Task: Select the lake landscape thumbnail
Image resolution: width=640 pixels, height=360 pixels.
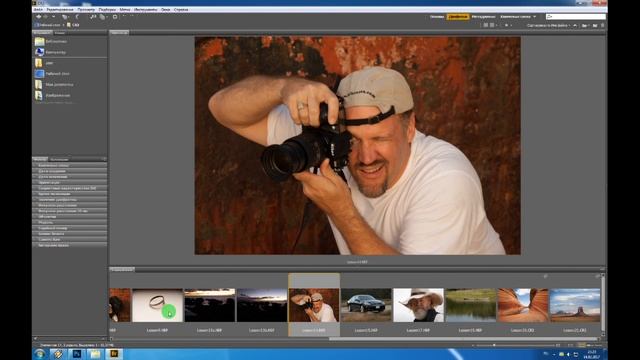Action: coord(471,306)
